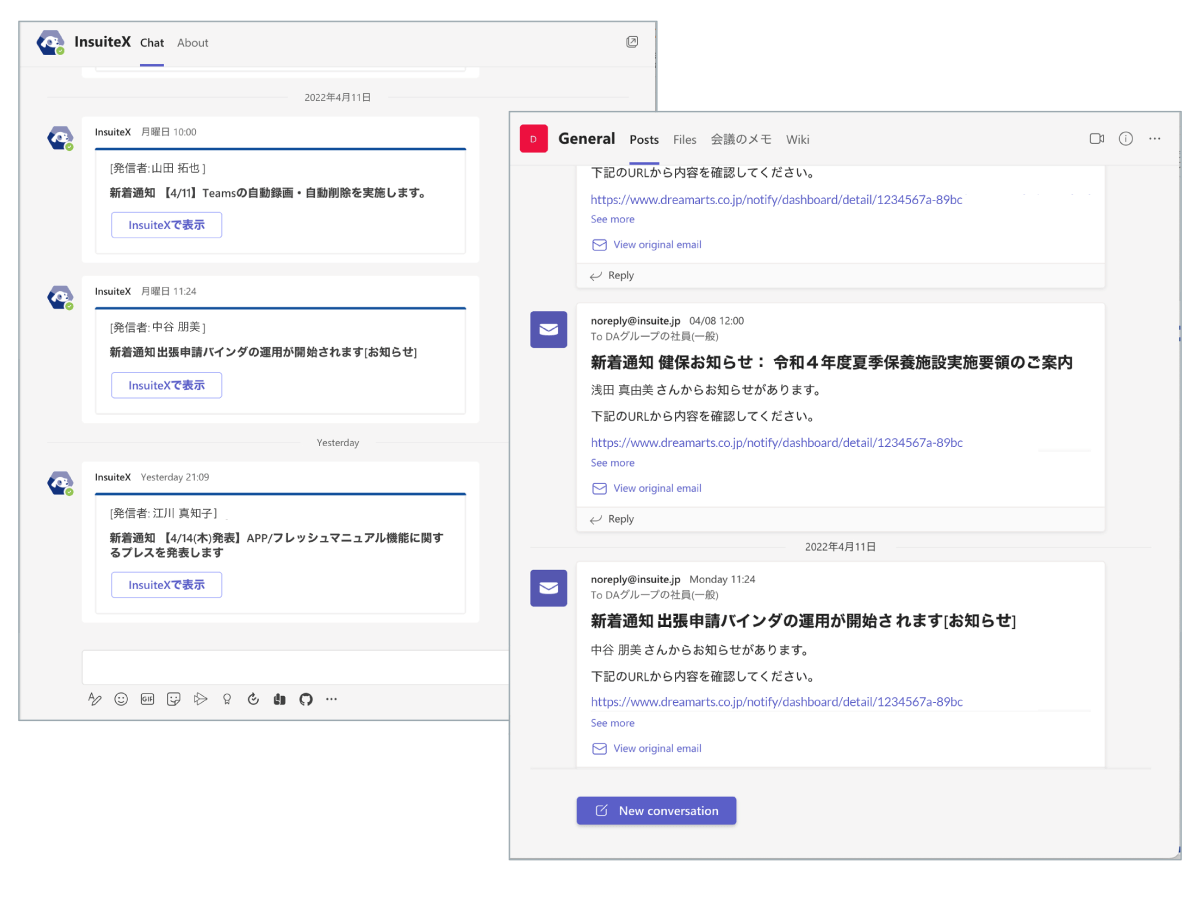This screenshot has width=1200, height=900.
Task: Open the Files tab in General
Action: pyautogui.click(x=685, y=140)
